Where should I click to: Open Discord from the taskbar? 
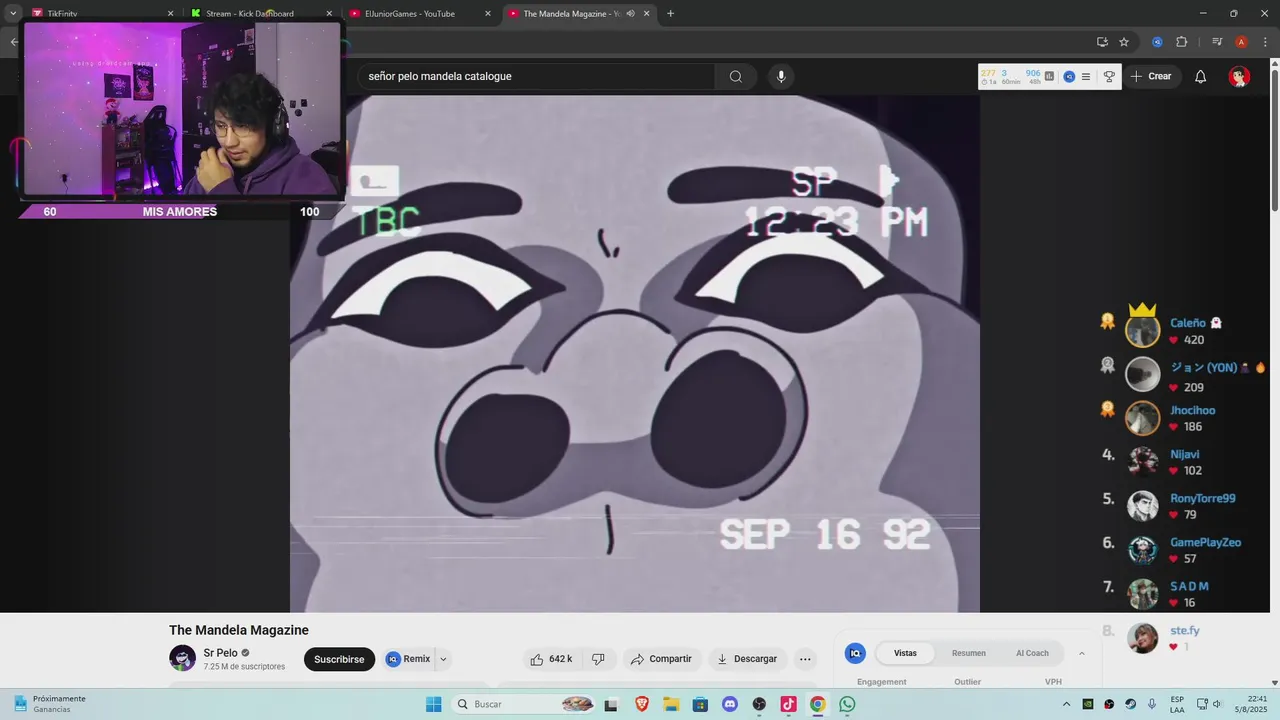click(730, 704)
